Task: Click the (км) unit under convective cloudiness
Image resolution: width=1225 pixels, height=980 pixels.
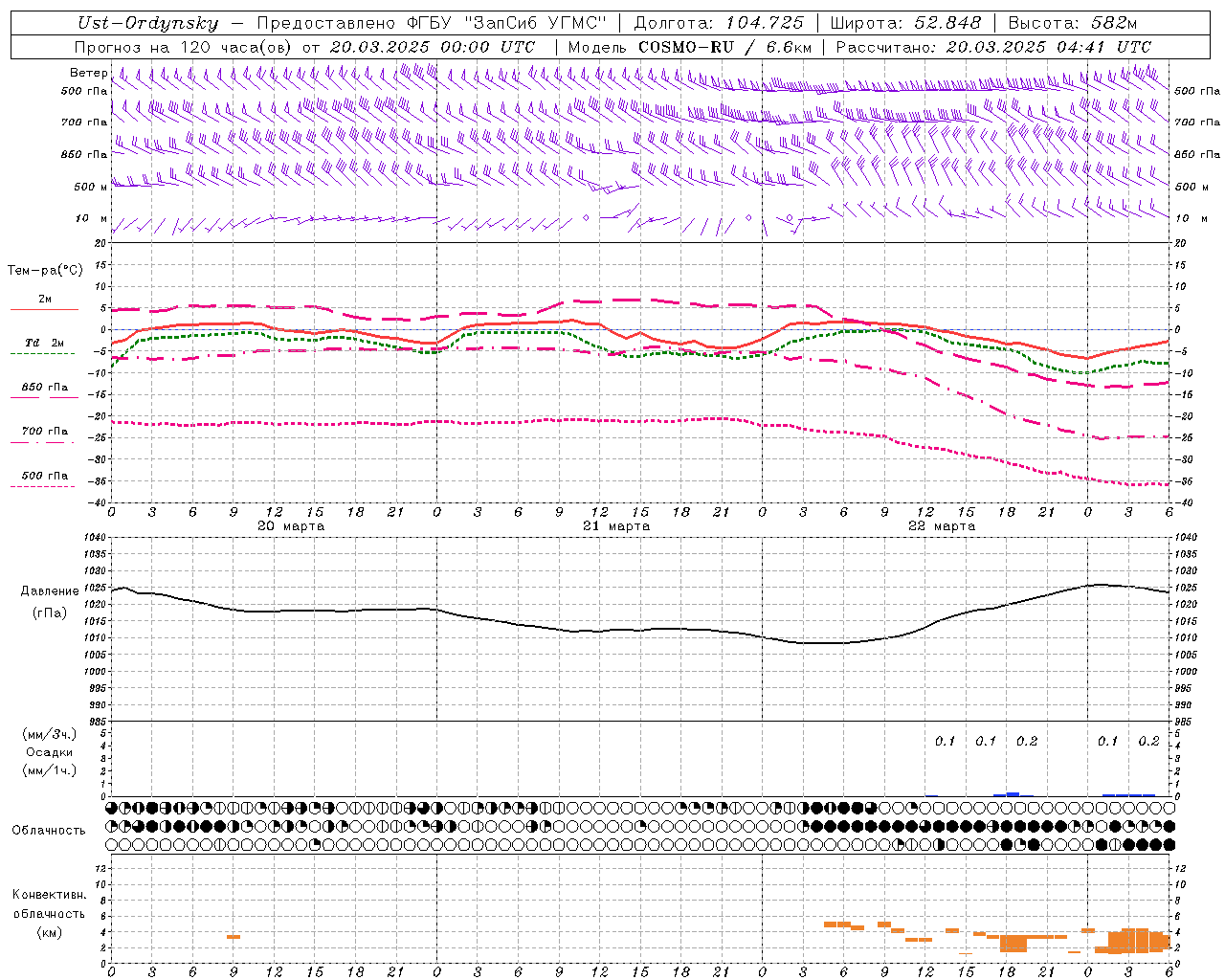Action: tap(49, 931)
